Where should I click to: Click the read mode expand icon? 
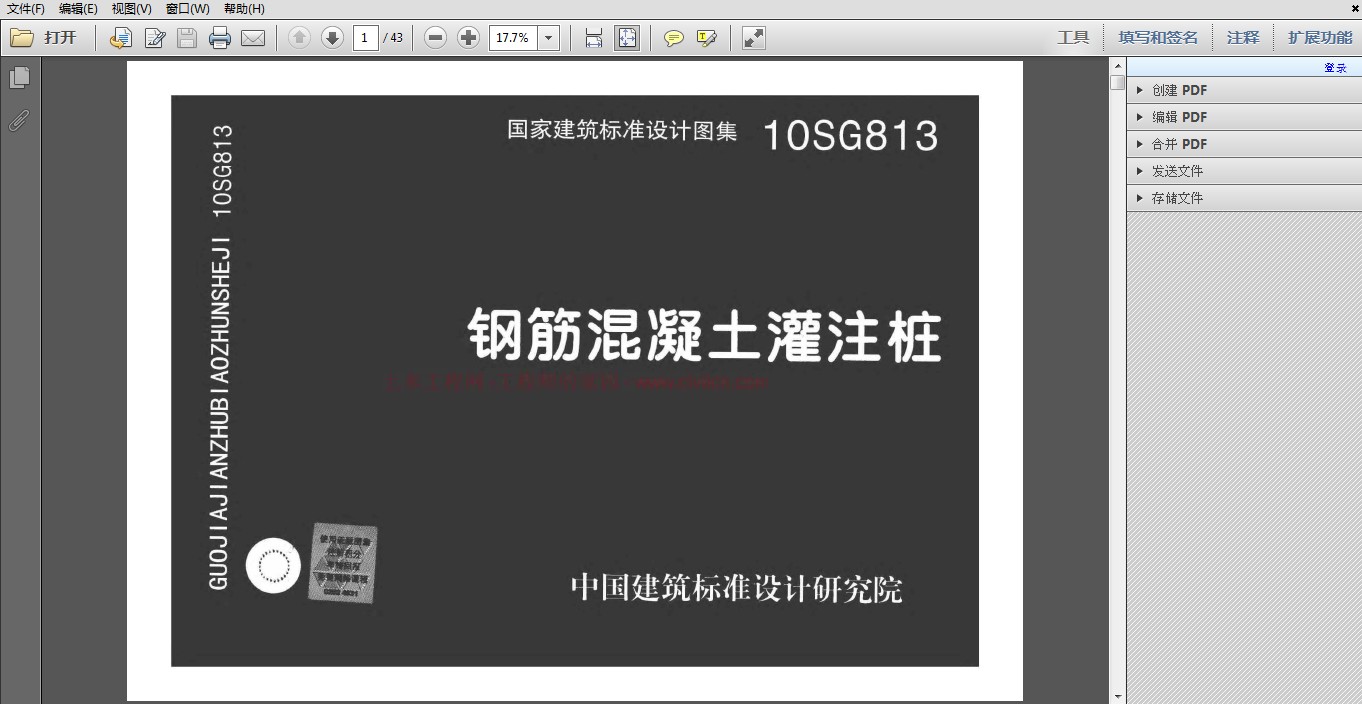tap(753, 38)
